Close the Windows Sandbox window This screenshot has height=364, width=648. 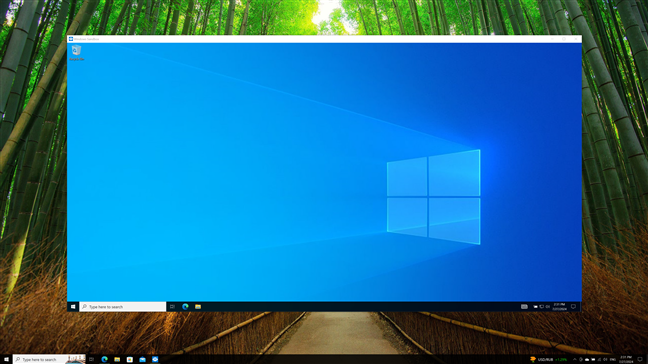(576, 39)
